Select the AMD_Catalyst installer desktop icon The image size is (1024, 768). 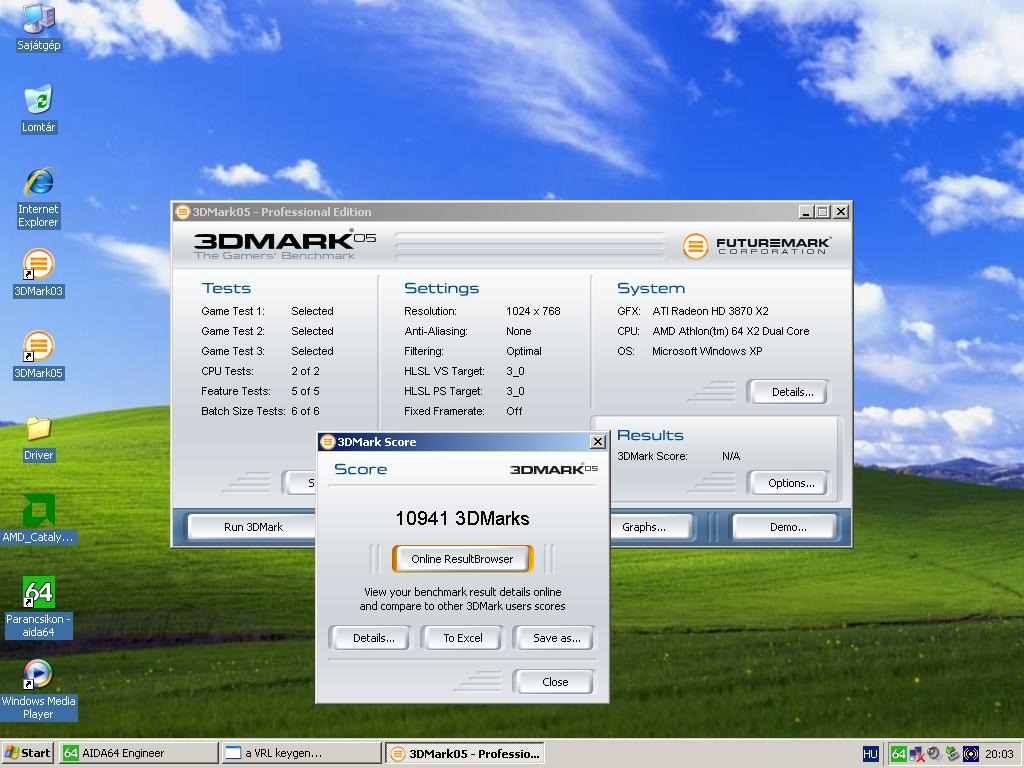[x=39, y=520]
